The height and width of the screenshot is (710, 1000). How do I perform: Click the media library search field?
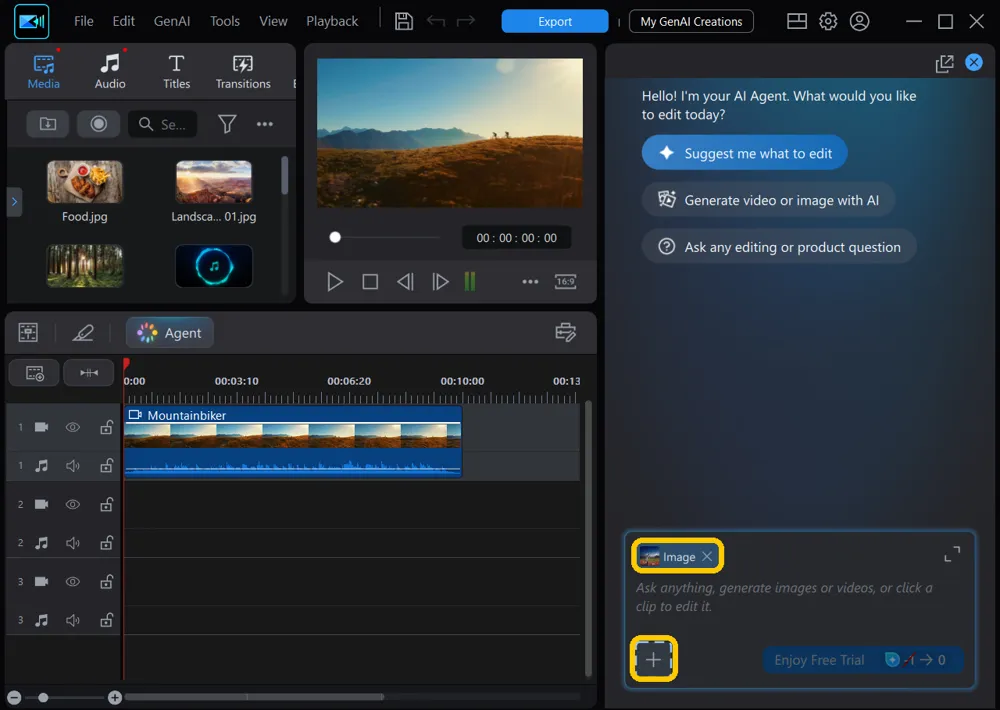coord(163,124)
